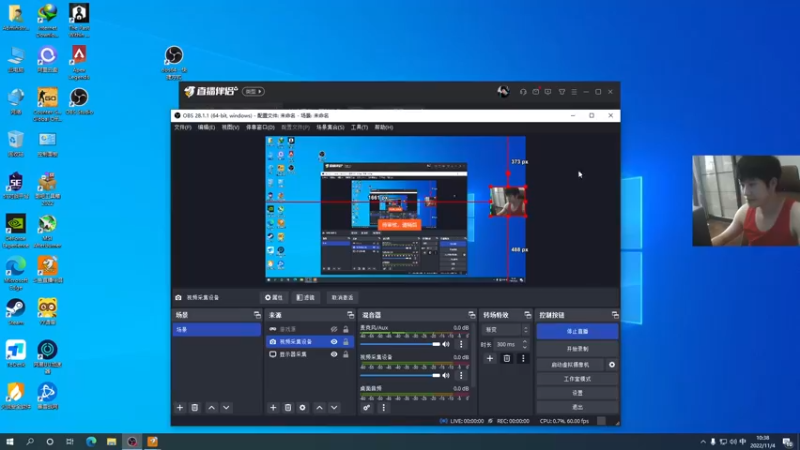Open the hamburger menu in 直播伴侣 title bar
The width and height of the screenshot is (800, 450).
point(574,92)
